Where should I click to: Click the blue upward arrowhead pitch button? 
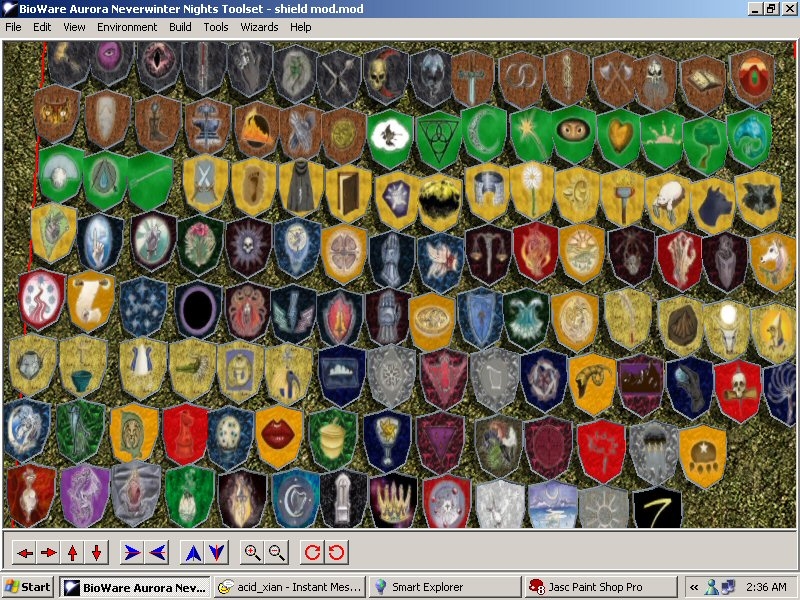pos(193,552)
